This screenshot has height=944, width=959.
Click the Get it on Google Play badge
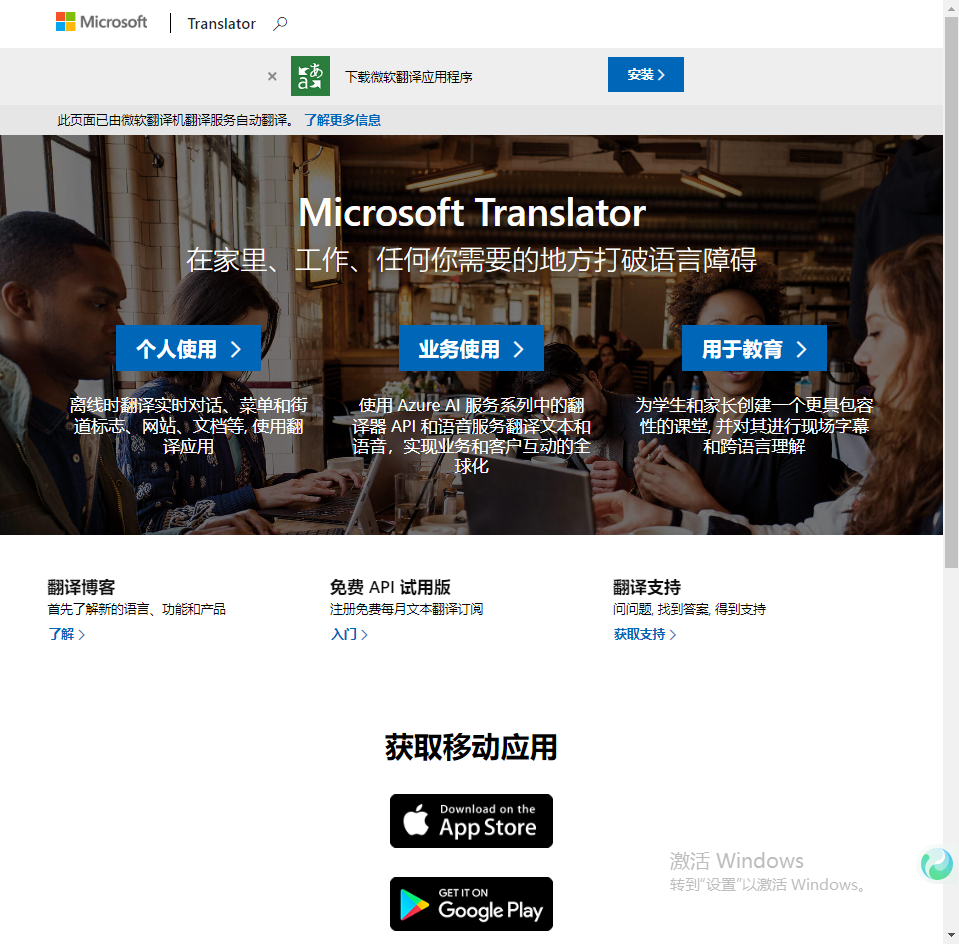point(471,904)
